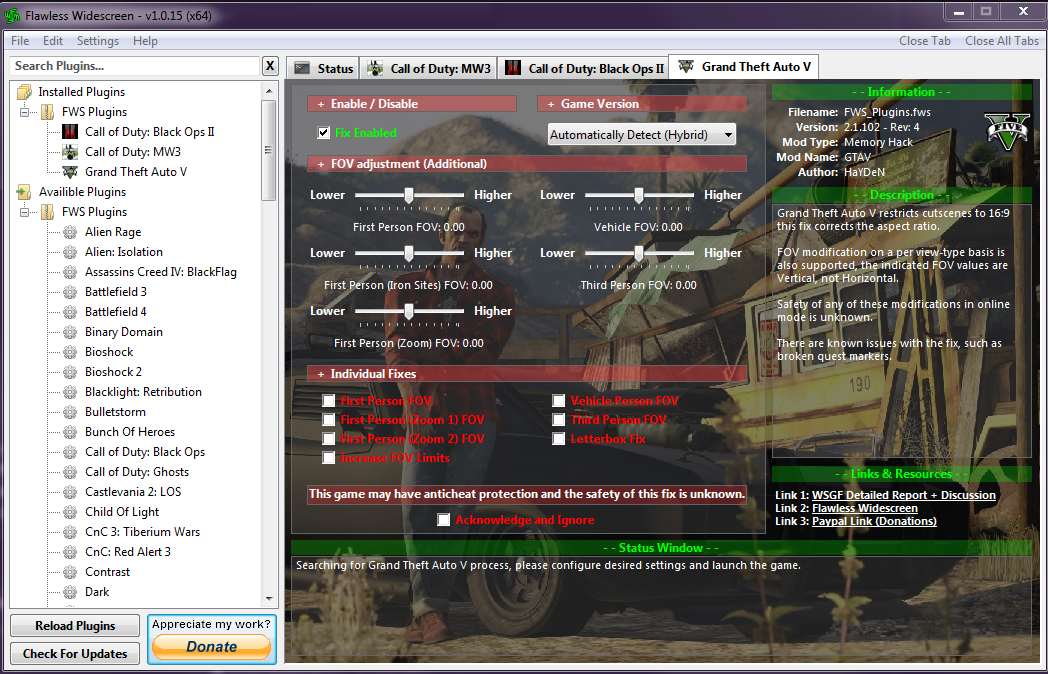
Task: Click the GTA Five logo in Information panel
Action: 1008,132
